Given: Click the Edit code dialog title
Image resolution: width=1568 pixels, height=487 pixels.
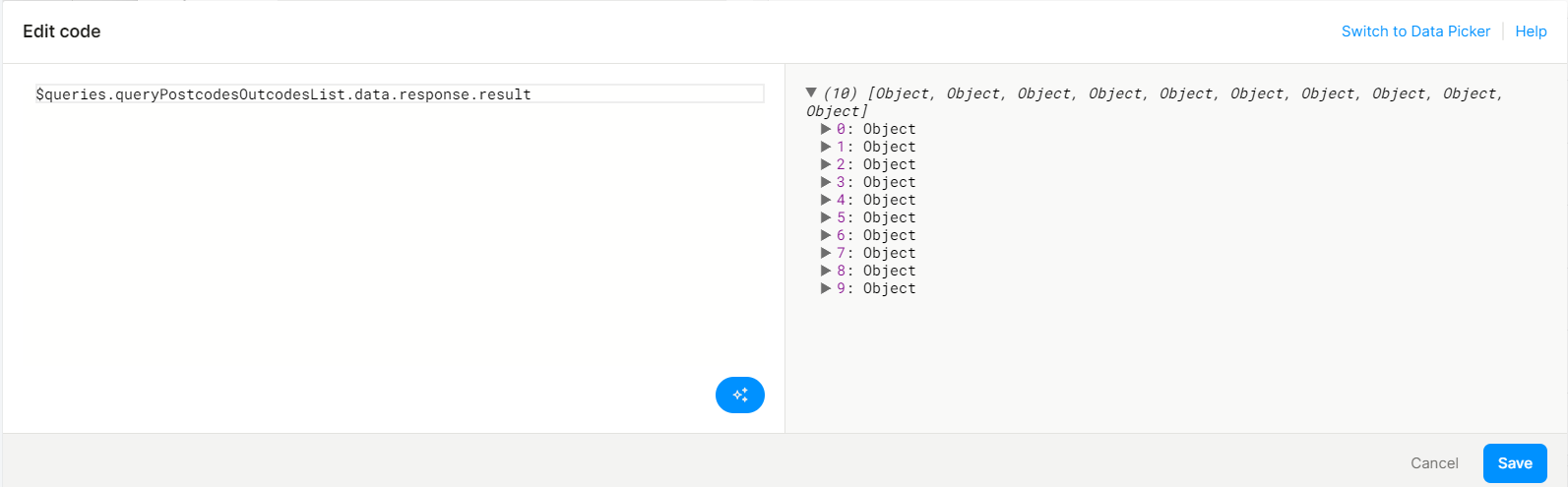Looking at the screenshot, I should (62, 31).
